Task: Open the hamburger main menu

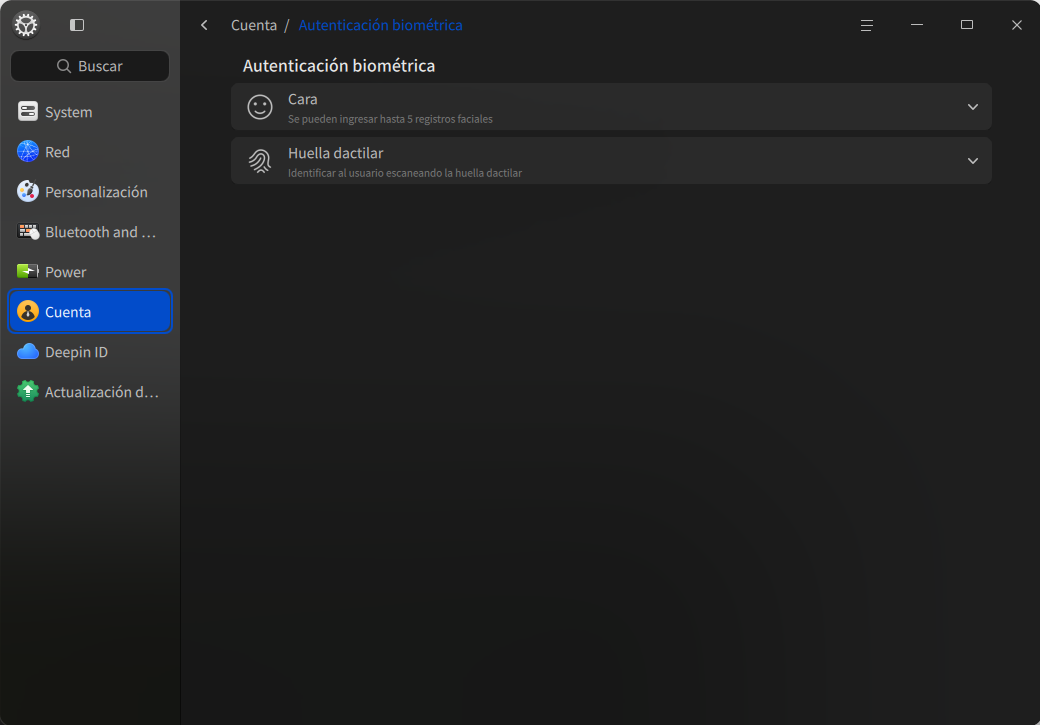Action: pyautogui.click(x=866, y=25)
